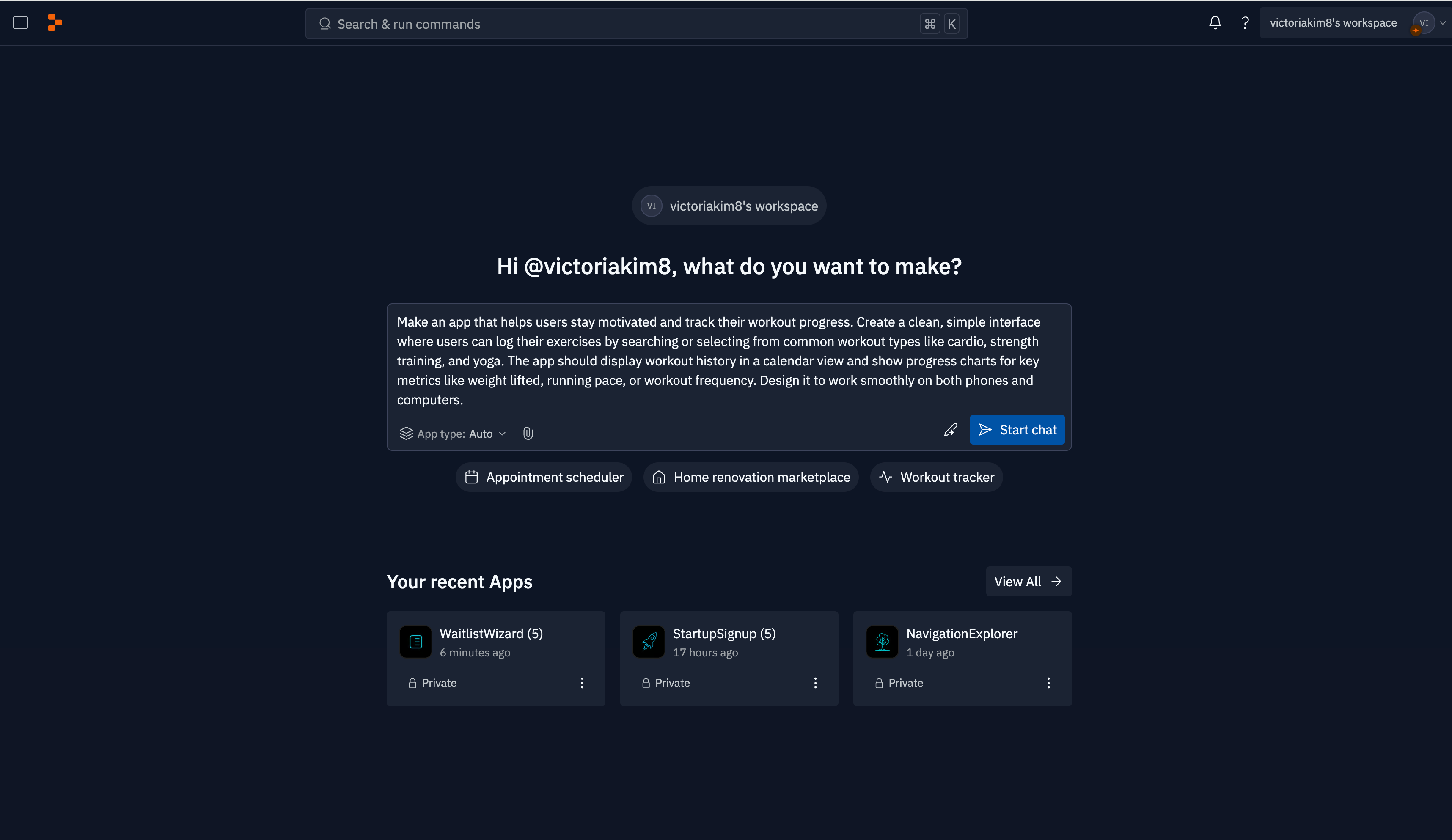The width and height of the screenshot is (1452, 840).
Task: Open the notifications bell
Action: pos(1215,23)
